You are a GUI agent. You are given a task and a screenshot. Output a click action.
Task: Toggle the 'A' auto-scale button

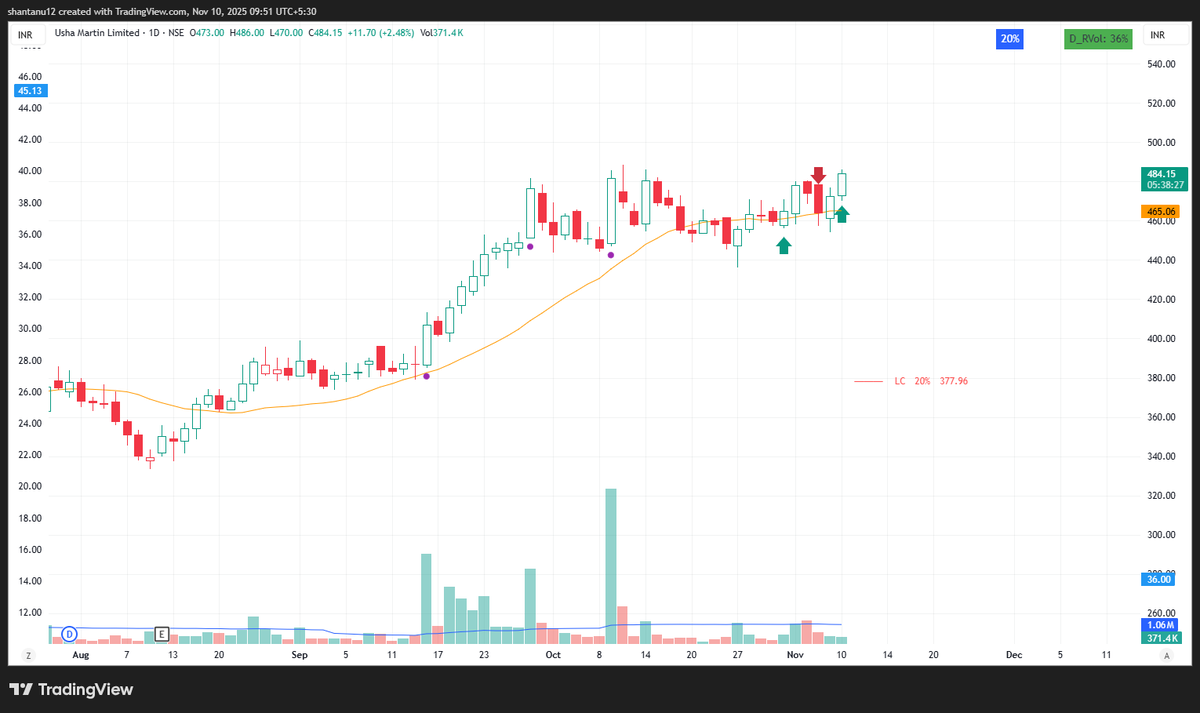click(1167, 655)
